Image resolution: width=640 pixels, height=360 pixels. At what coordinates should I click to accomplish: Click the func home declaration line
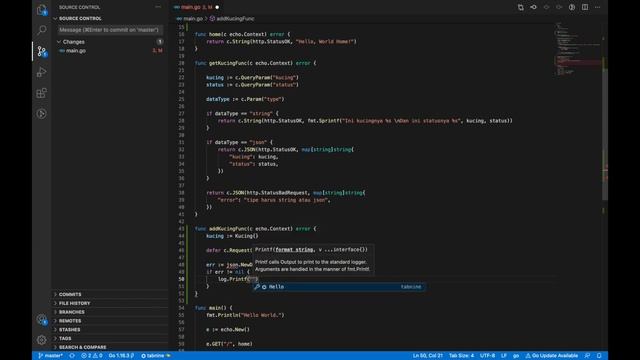point(242,34)
